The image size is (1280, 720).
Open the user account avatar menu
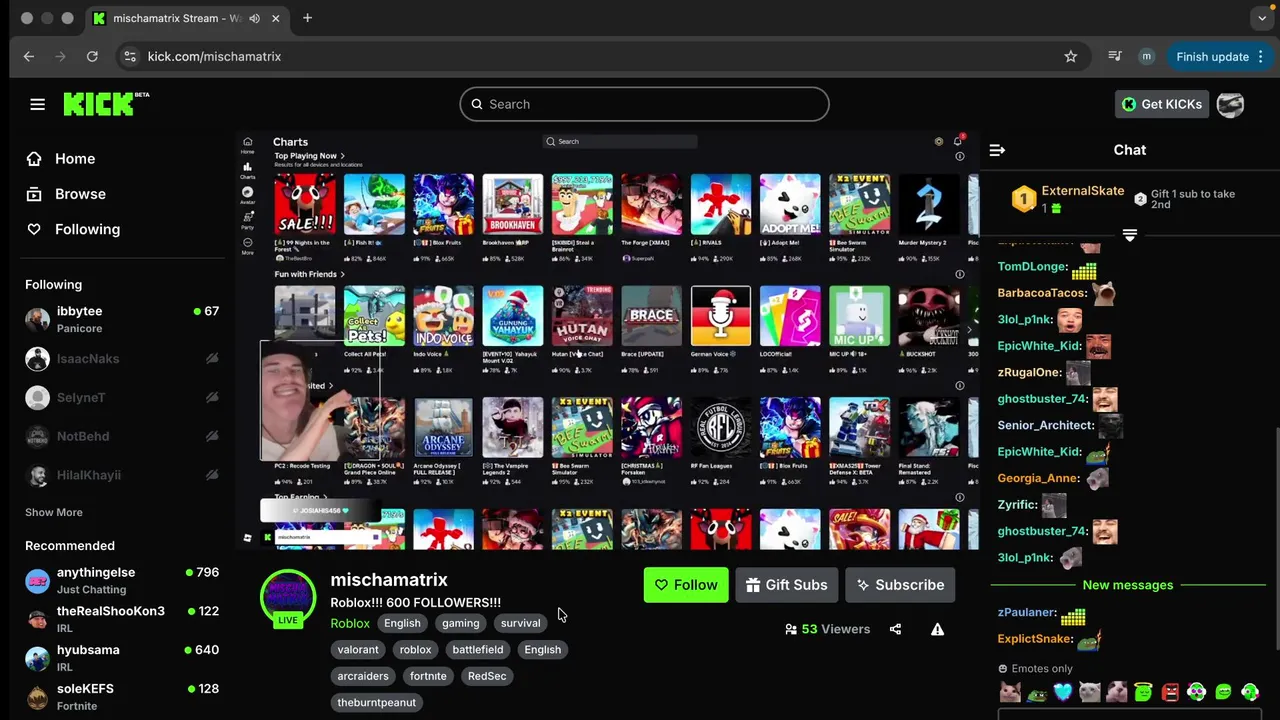(1230, 104)
